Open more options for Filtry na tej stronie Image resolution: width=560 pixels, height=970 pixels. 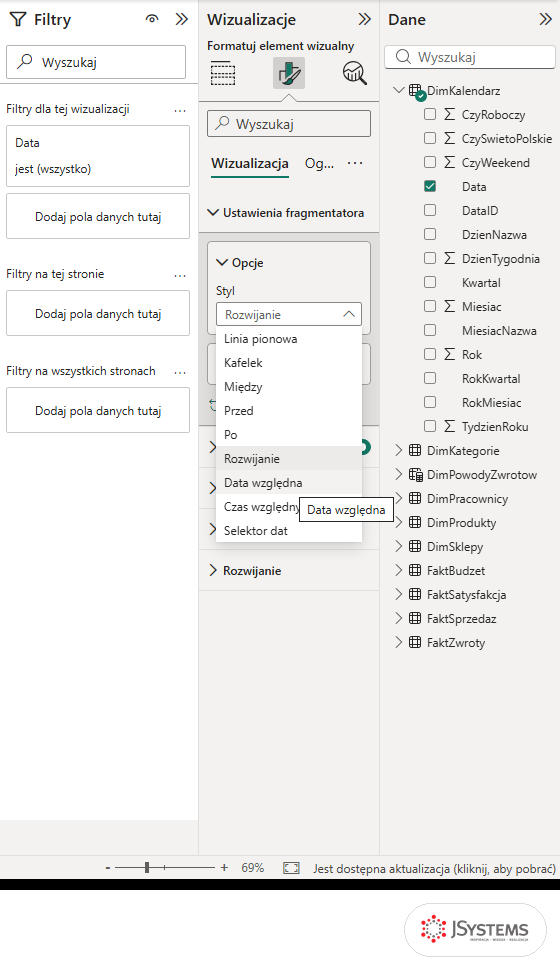click(x=180, y=275)
